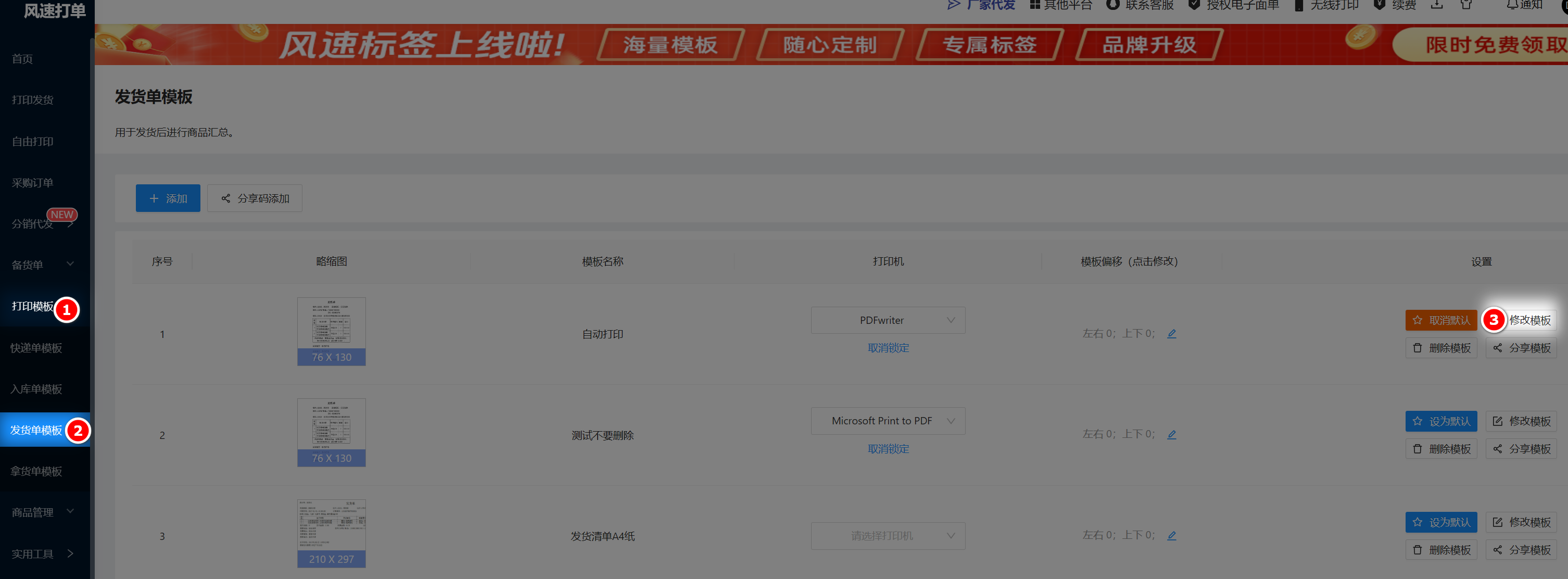Click edit pencil for row 3 offset
Screen dimensions: 1568x579
point(1172,536)
